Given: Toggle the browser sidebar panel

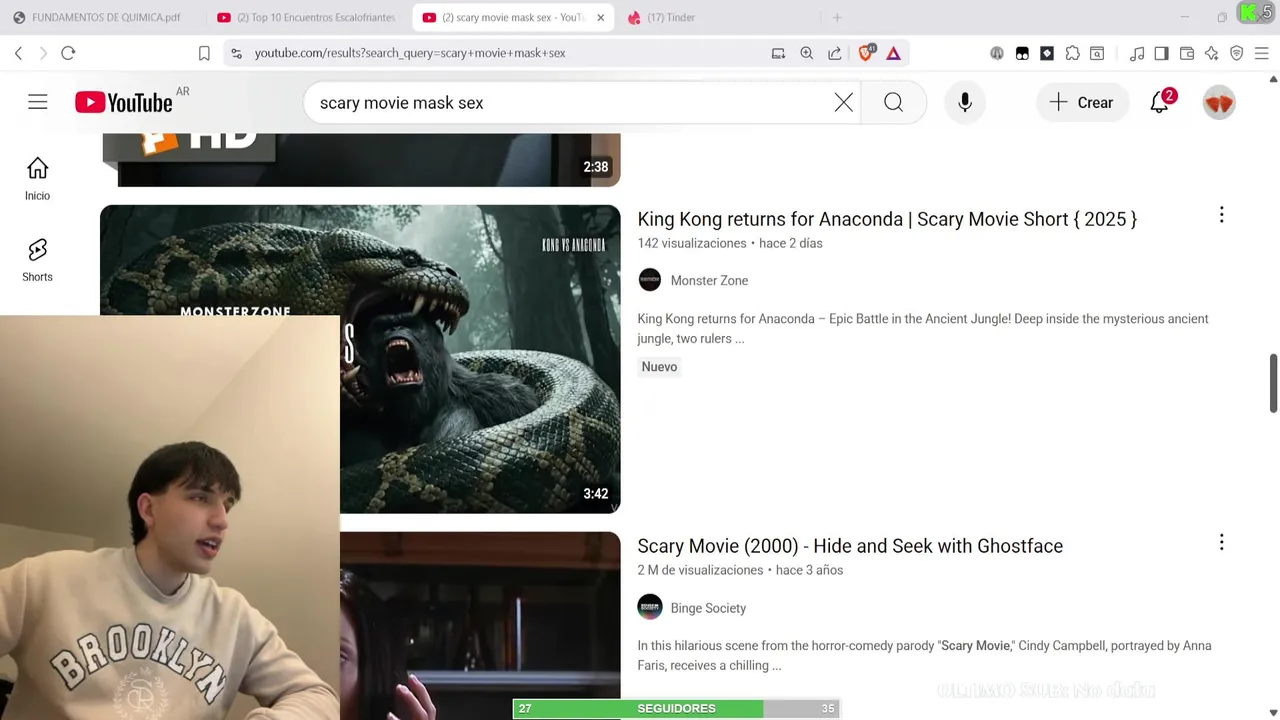Looking at the screenshot, I should pos(1161,53).
